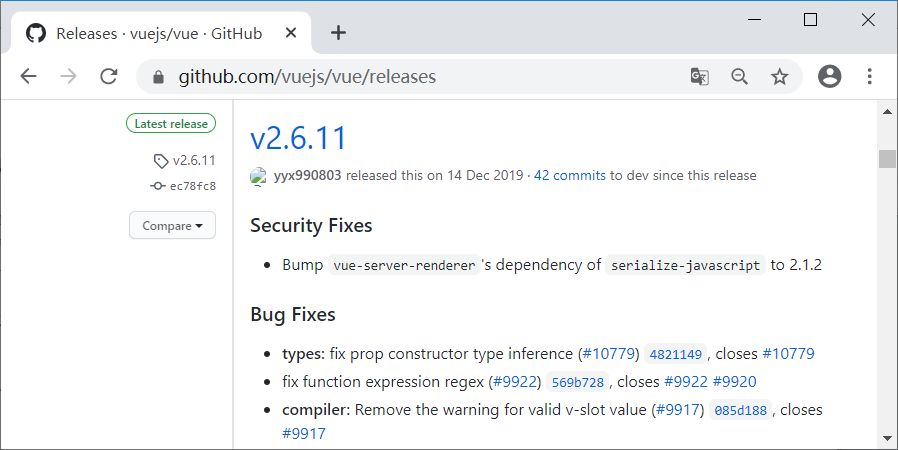
Task: Click the Bug Fixes heading
Action: click(293, 315)
